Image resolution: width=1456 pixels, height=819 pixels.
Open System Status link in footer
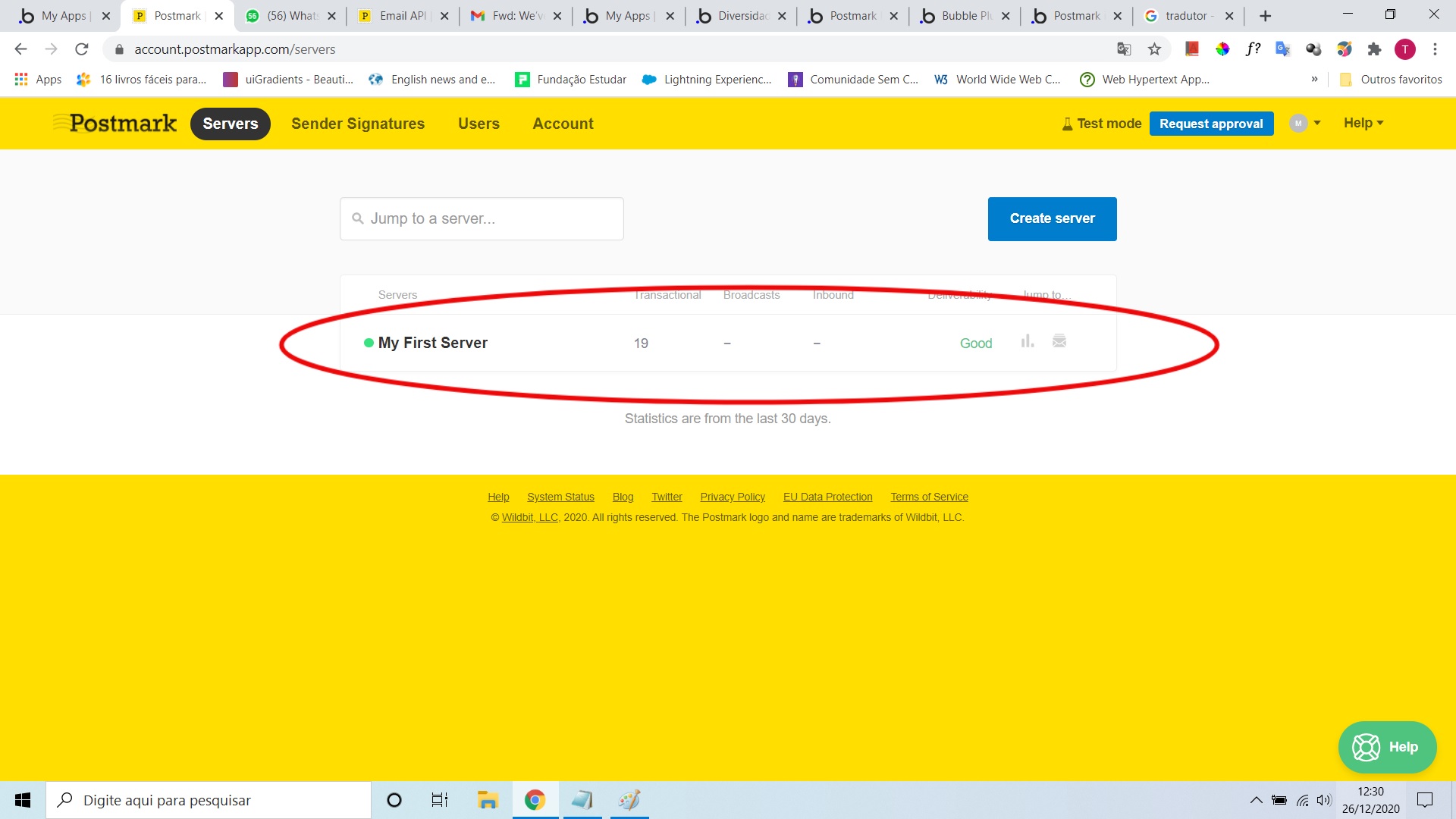[560, 497]
